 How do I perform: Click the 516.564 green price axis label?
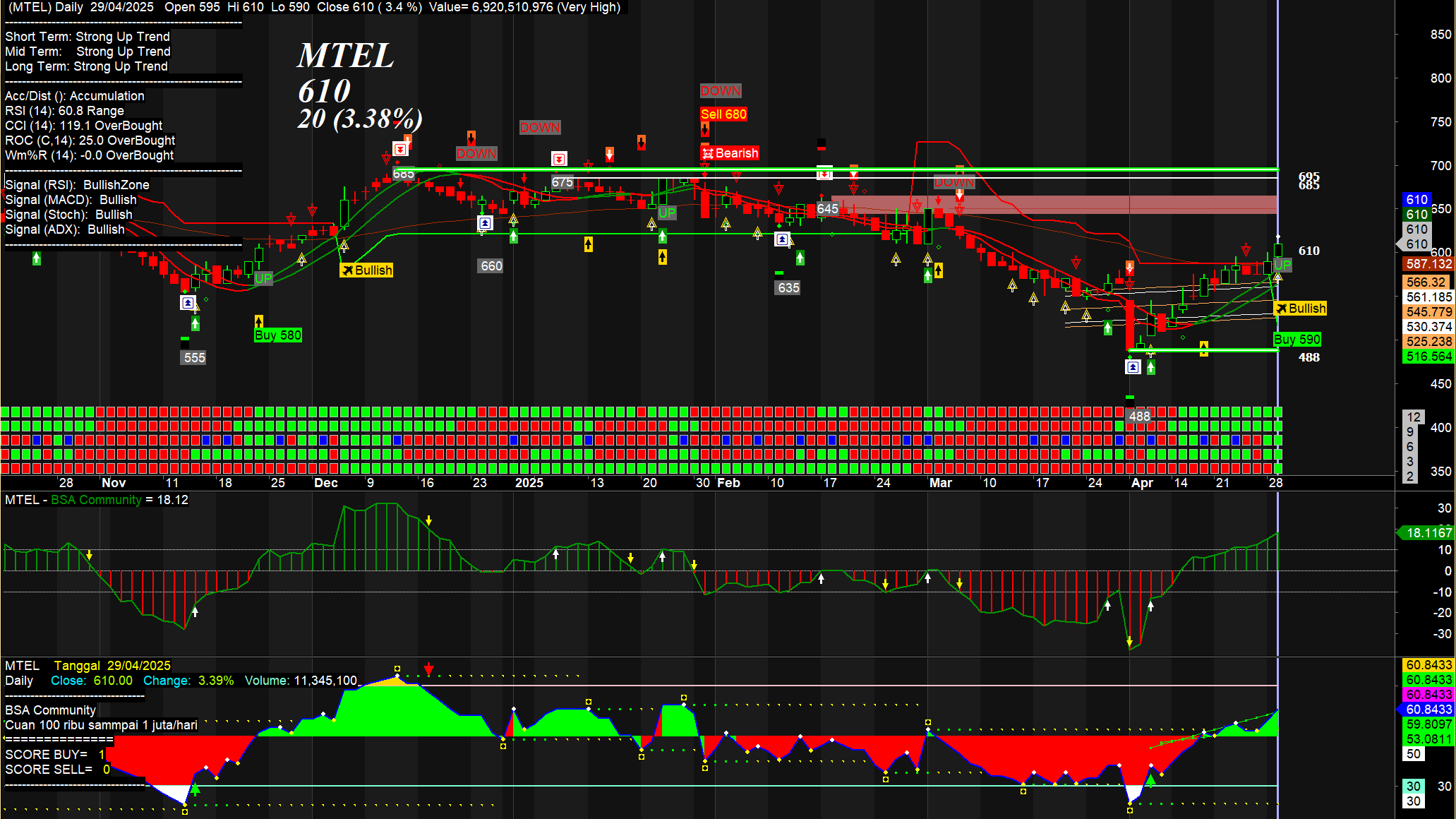point(1428,357)
